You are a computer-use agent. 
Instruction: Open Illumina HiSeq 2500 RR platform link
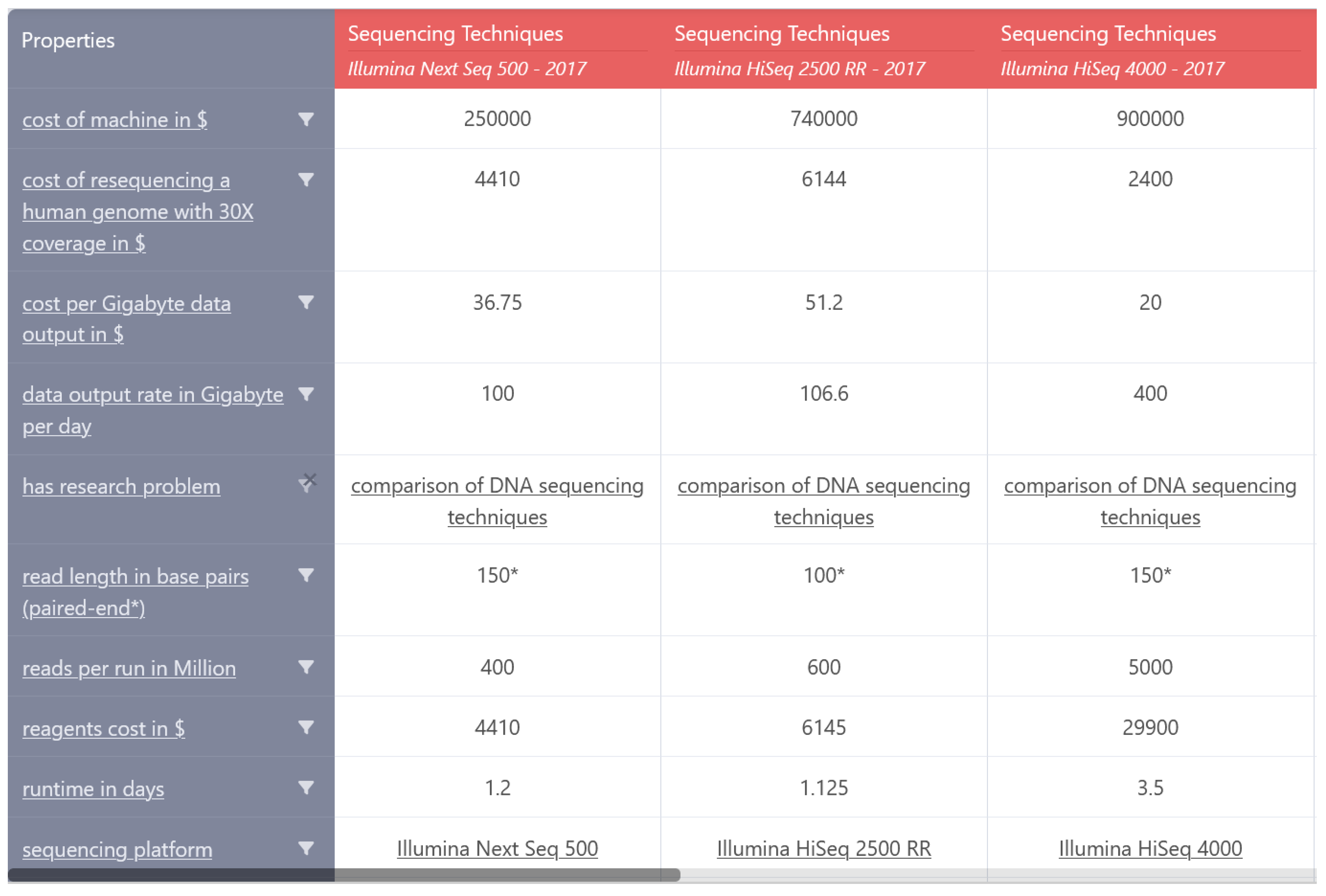coord(823,849)
